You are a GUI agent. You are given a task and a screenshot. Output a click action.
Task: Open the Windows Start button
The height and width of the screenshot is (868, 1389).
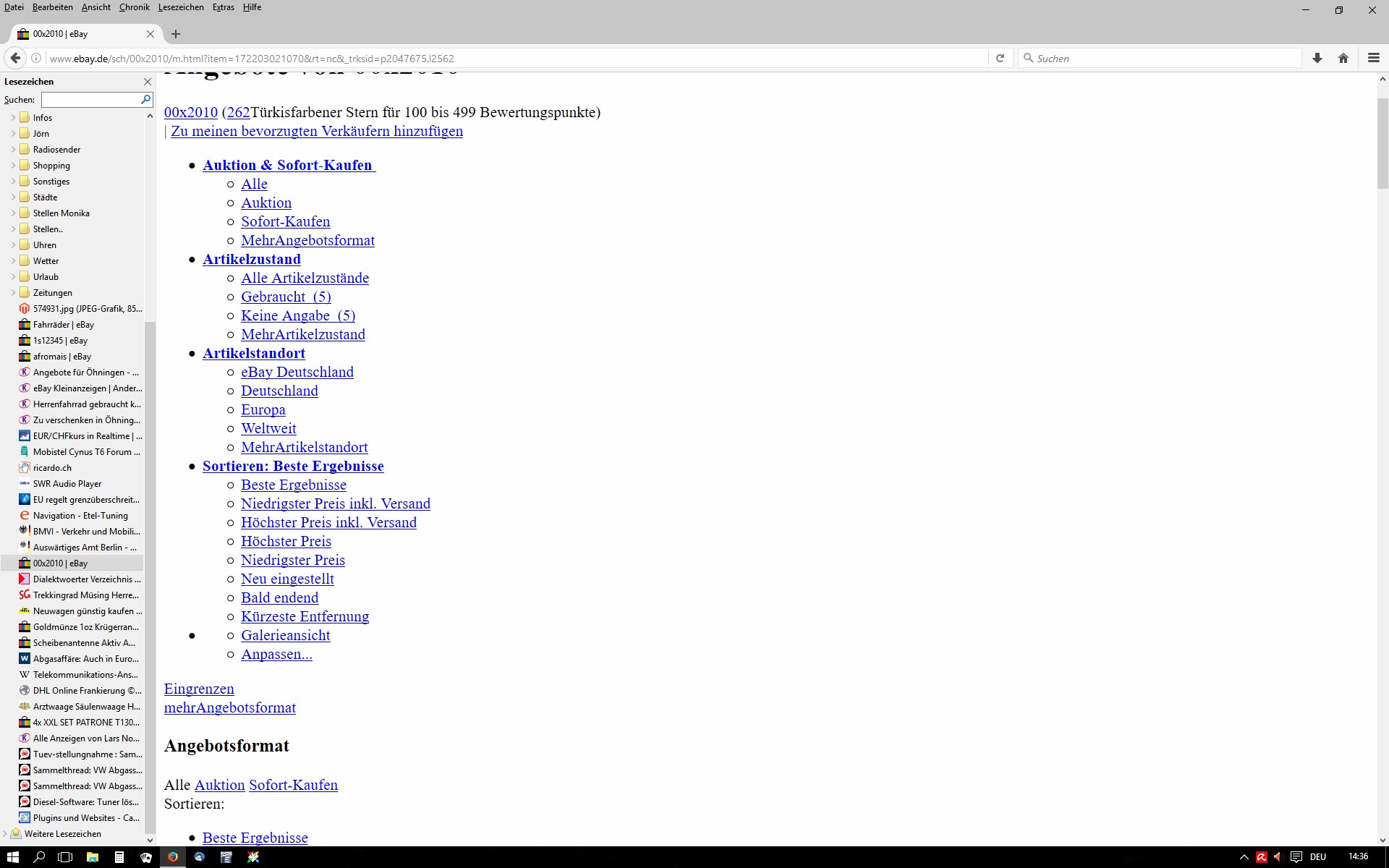tap(12, 857)
